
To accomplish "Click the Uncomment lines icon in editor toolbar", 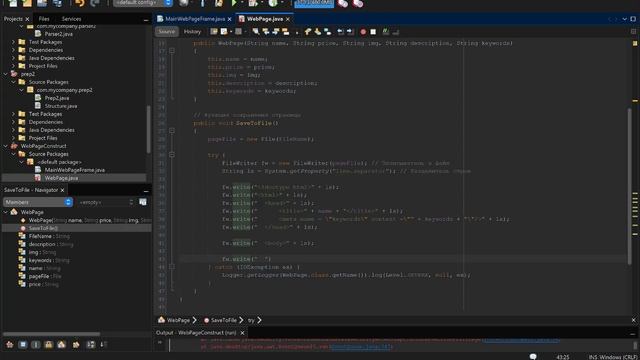I will tap(396, 31).
